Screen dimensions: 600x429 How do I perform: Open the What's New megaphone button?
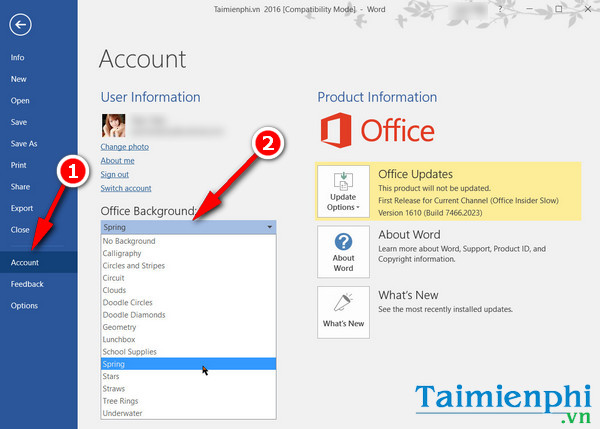343,312
